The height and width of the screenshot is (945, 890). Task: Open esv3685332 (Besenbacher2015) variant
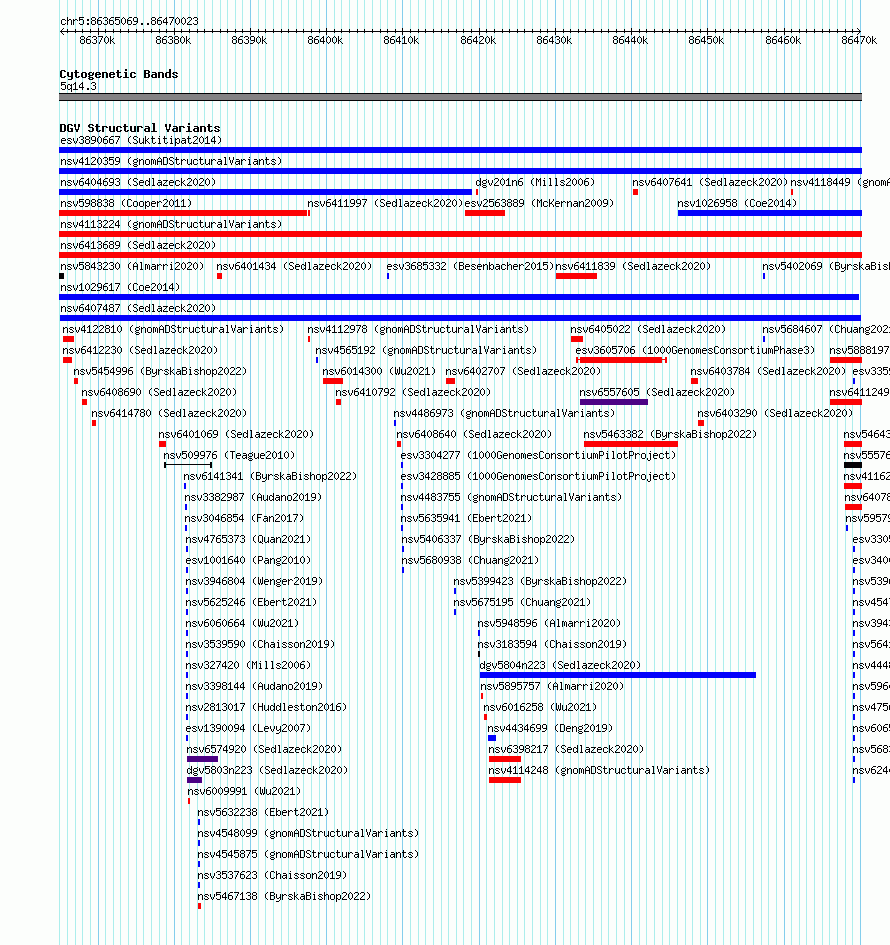pos(470,266)
